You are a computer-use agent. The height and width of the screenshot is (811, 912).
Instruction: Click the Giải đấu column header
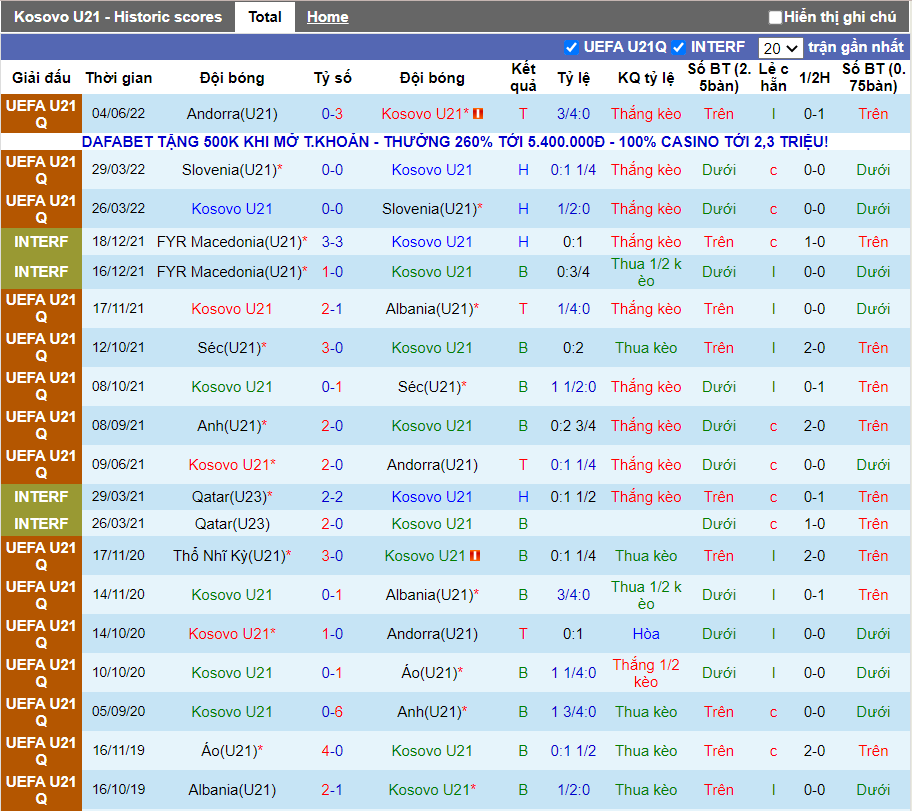[x=41, y=77]
